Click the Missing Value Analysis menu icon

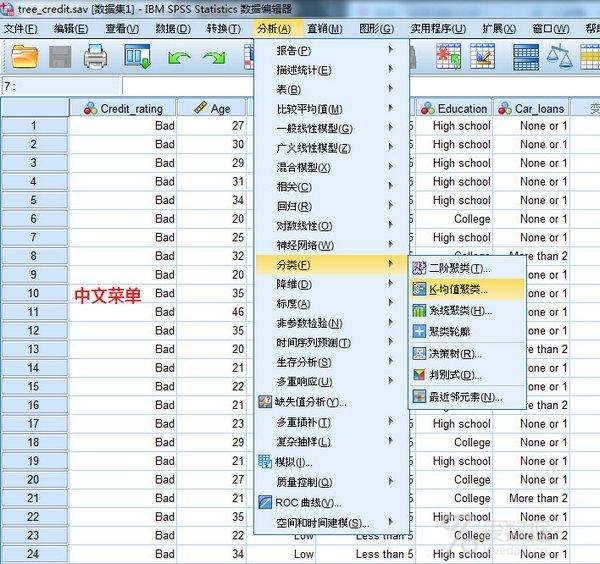click(265, 402)
